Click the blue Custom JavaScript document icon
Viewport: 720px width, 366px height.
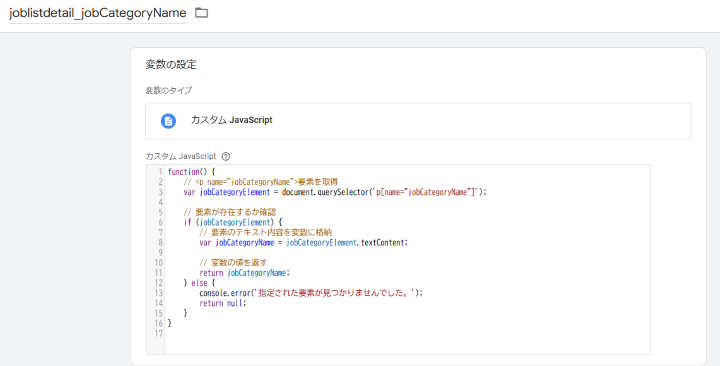(168, 121)
